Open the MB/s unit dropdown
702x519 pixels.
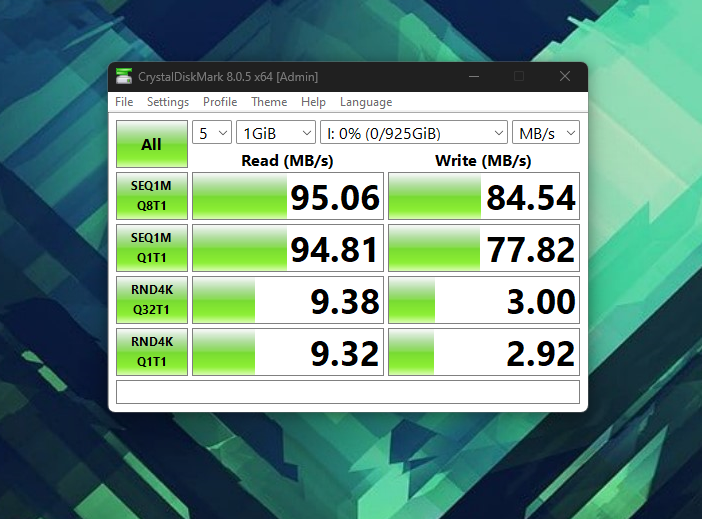click(546, 133)
